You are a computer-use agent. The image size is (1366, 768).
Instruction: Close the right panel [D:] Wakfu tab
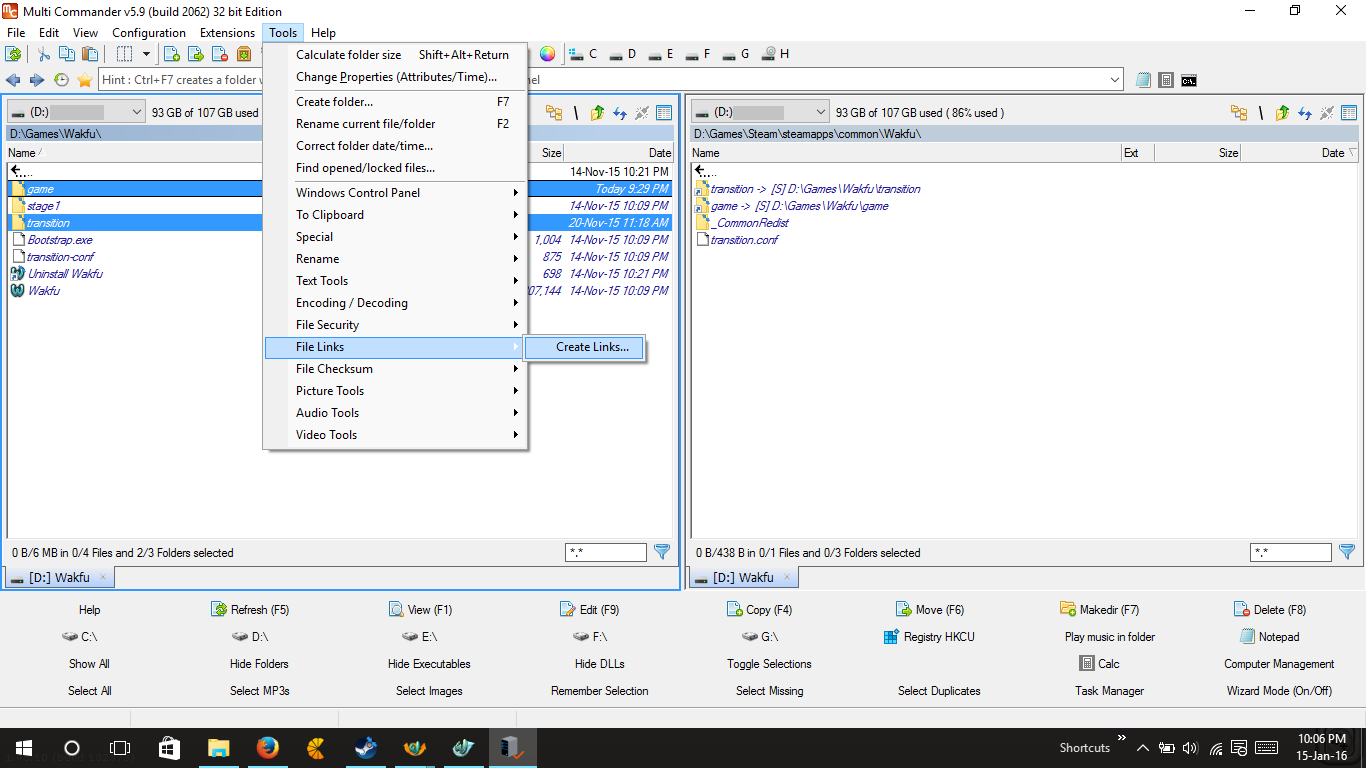[786, 577]
